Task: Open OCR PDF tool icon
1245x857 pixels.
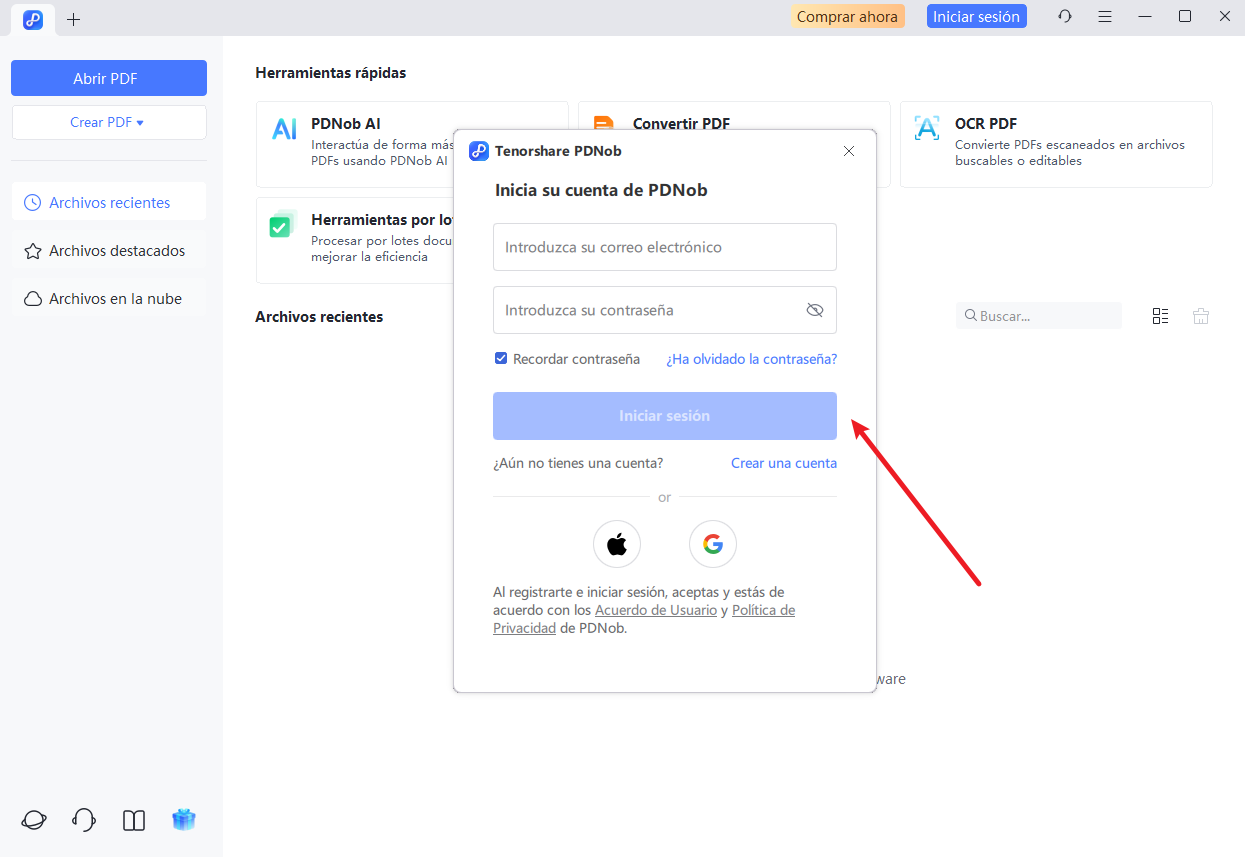Action: [x=927, y=128]
